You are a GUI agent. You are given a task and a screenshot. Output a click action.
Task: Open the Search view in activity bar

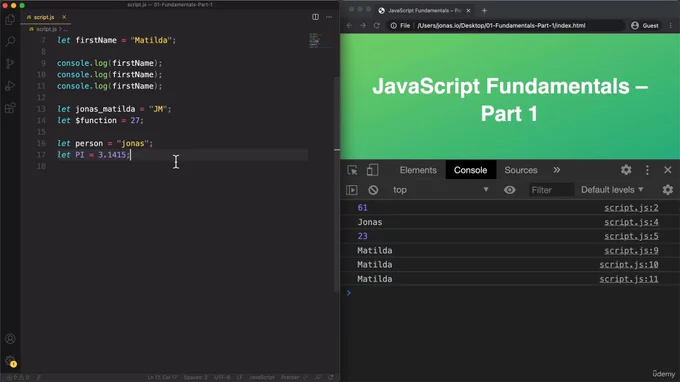pos(10,42)
